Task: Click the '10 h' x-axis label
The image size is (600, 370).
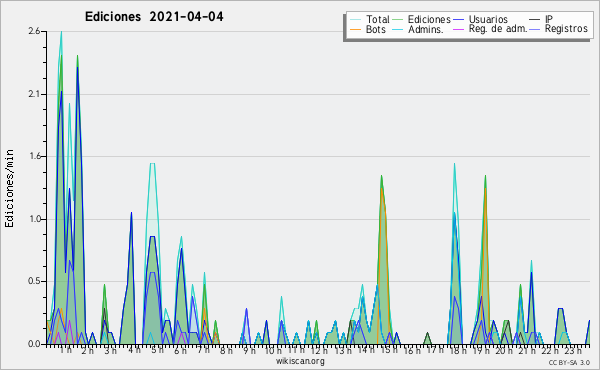Action: [x=273, y=350]
